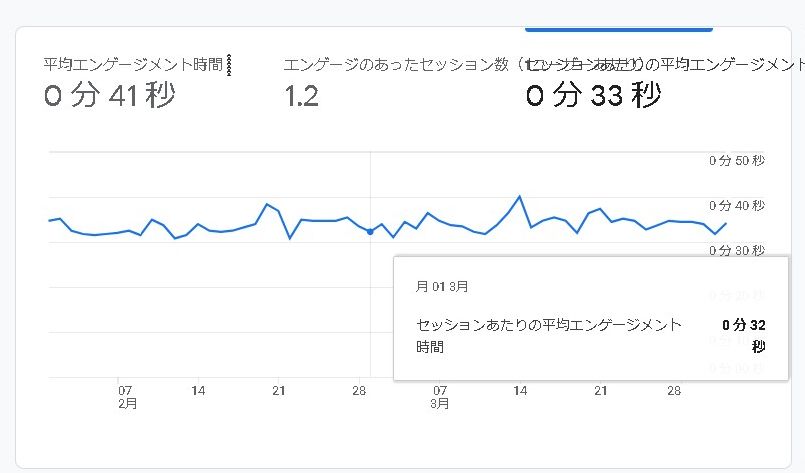Click the 07 3月 x-axis label
This screenshot has height=473, width=805.
point(439,397)
